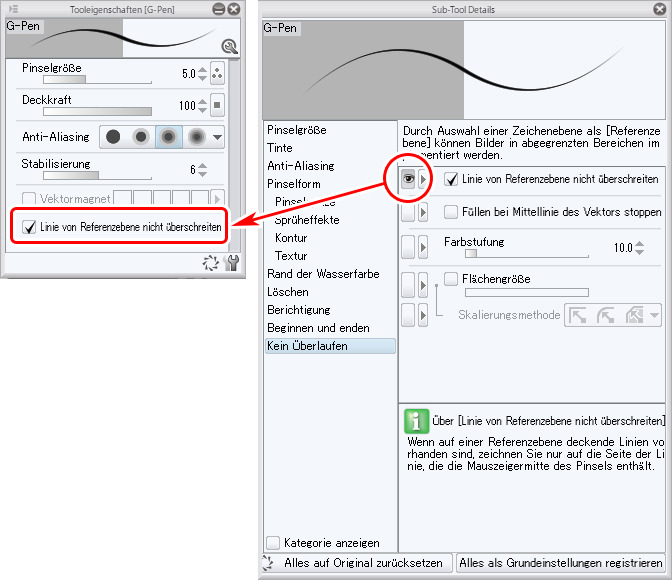Open Anti-Aliasing dropdown arrow

pyautogui.click(x=217, y=137)
